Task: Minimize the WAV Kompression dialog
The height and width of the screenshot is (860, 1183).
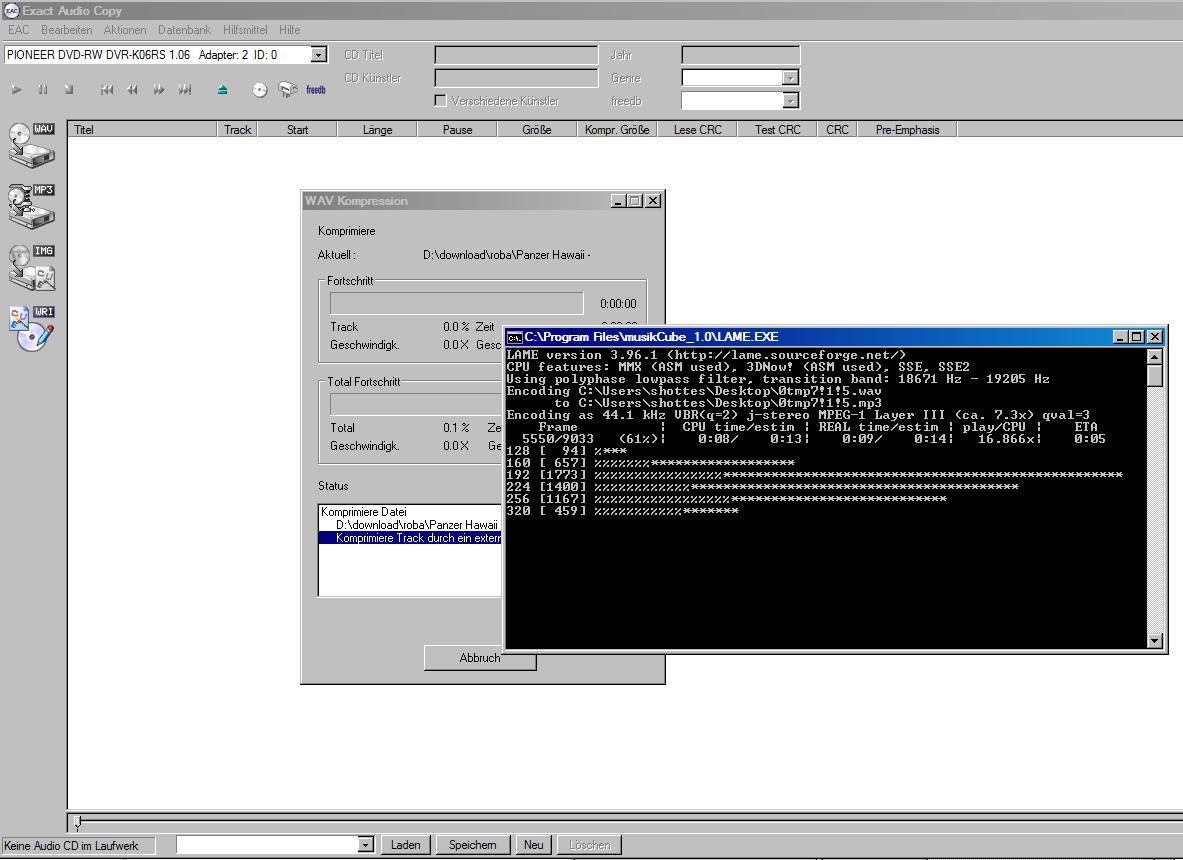Action: 619,201
